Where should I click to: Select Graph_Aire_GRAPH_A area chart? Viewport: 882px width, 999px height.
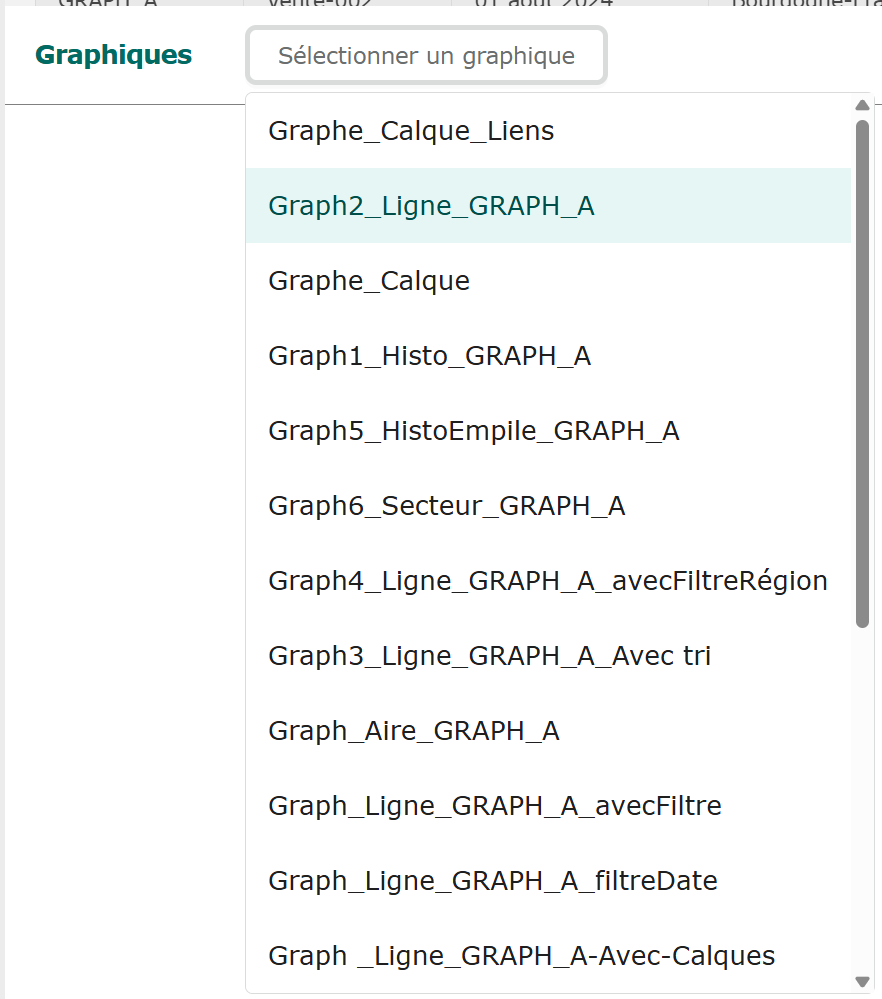pos(413,731)
